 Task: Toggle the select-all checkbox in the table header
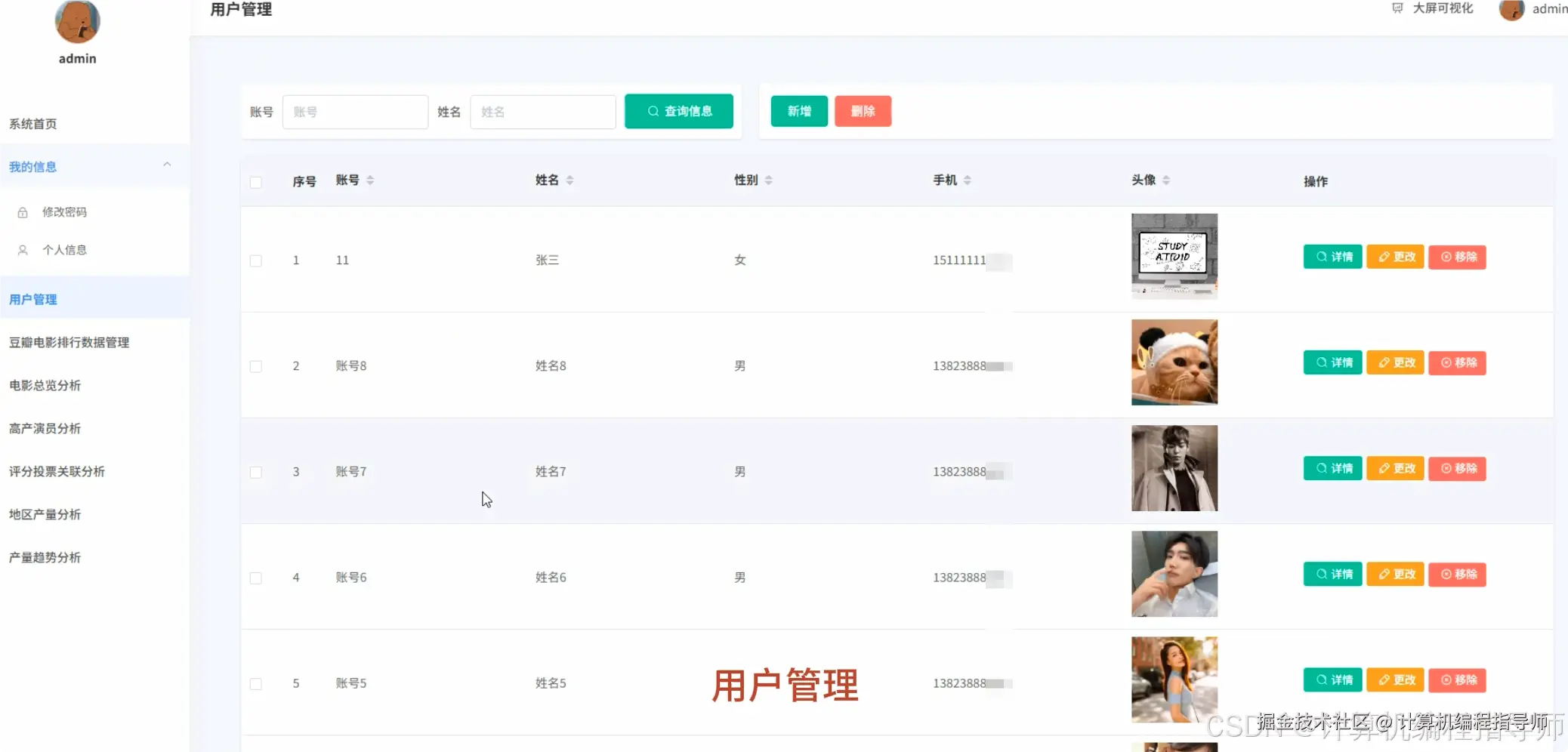[x=256, y=182]
